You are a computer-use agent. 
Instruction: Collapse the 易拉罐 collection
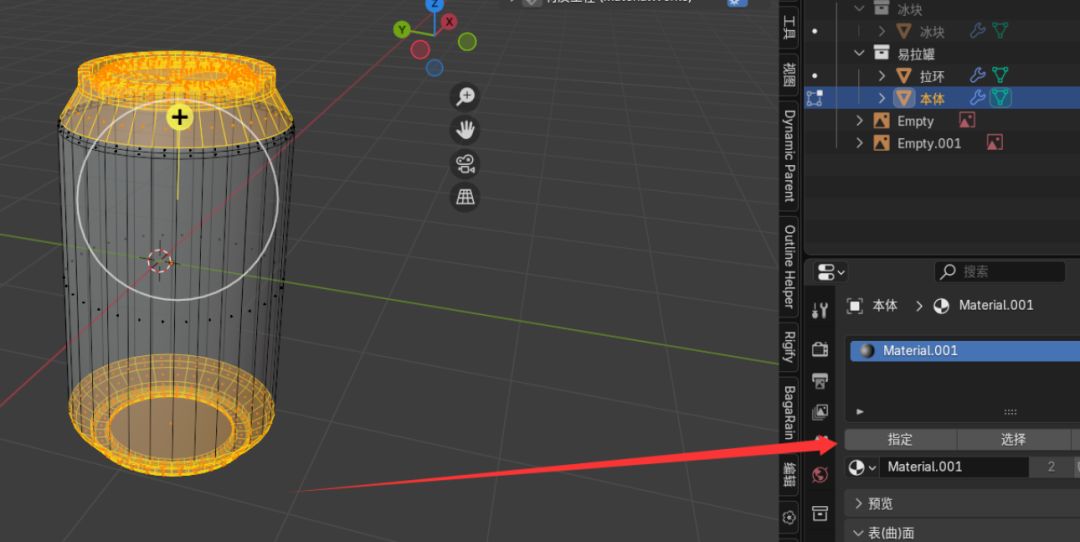click(x=859, y=53)
